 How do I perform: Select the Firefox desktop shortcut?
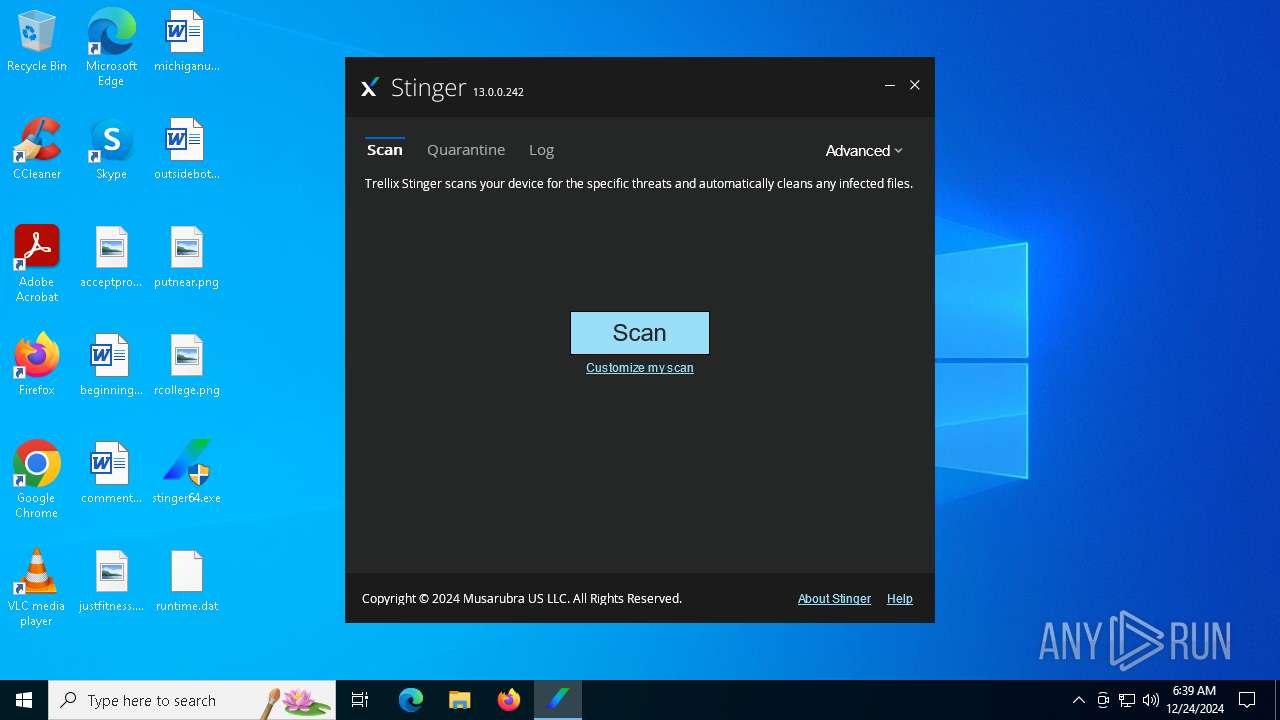click(x=37, y=366)
